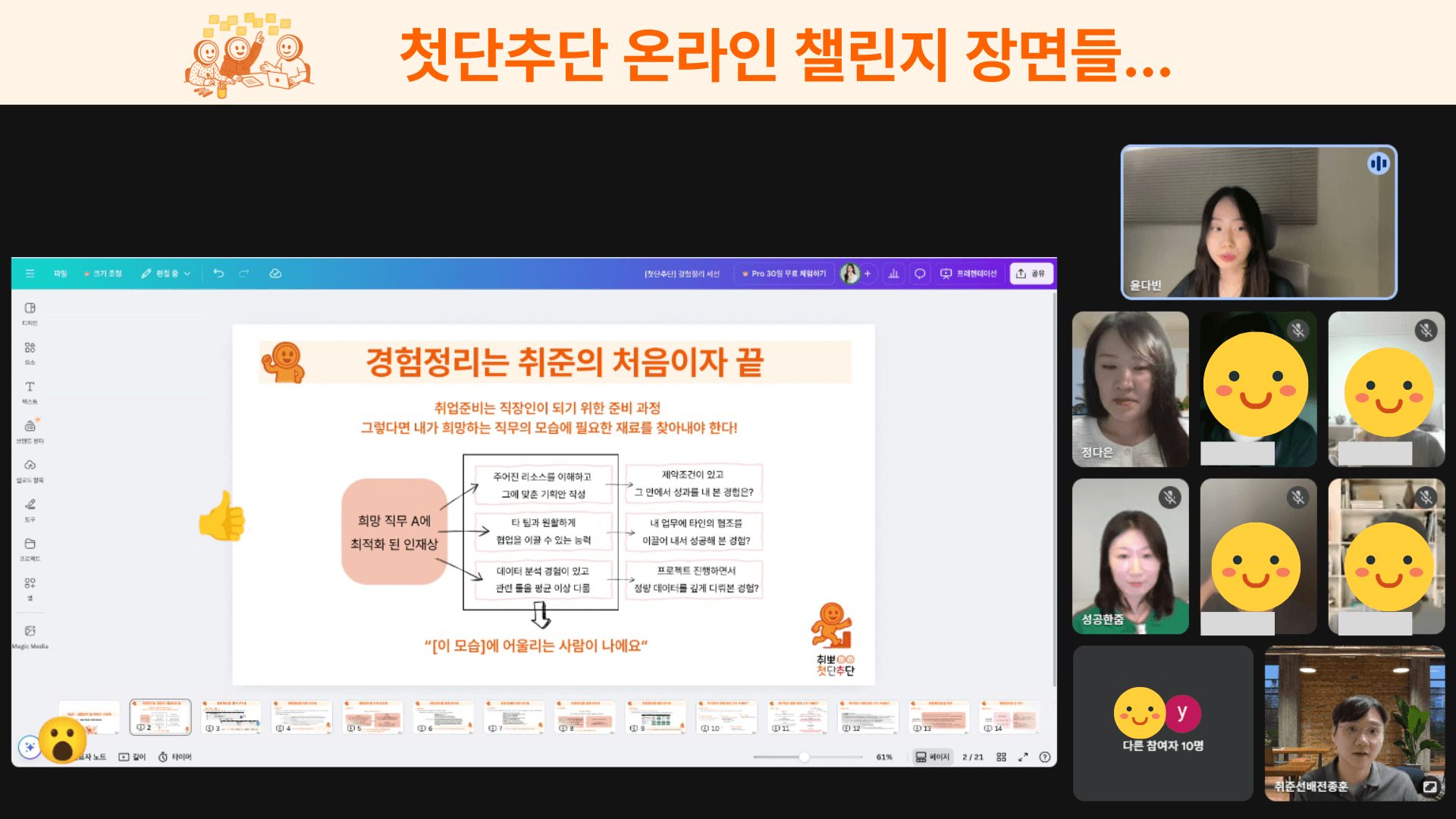1456x819 pixels.
Task: Toggle fullscreen mode with the expand arrows
Action: [x=1023, y=757]
